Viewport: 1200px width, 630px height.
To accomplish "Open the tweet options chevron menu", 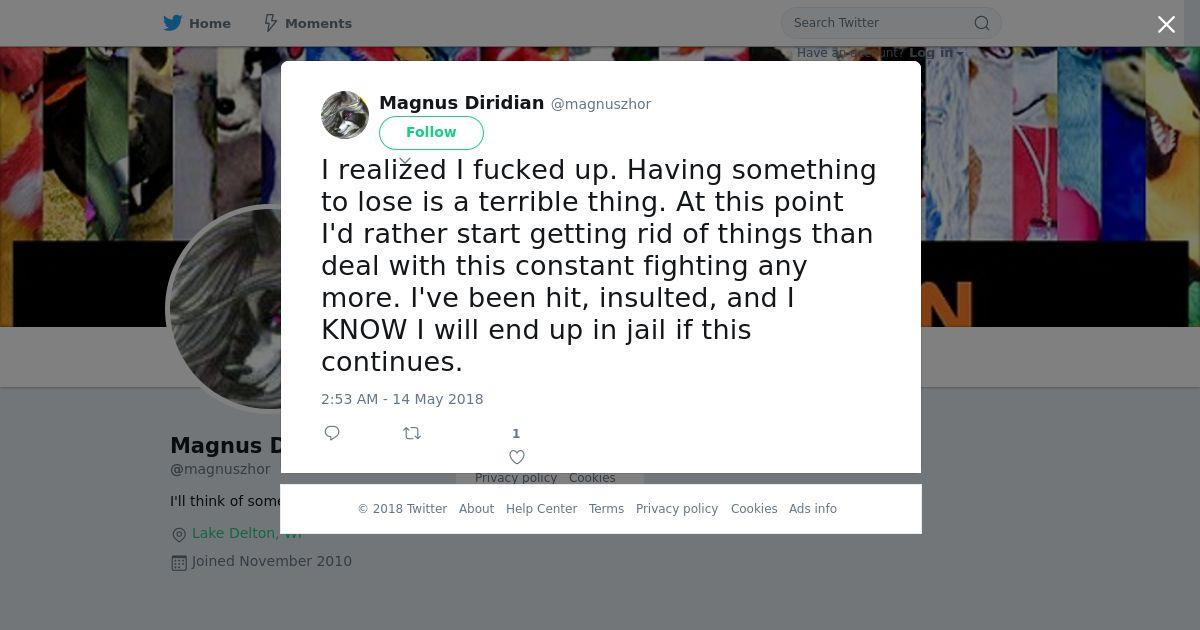I will [x=406, y=161].
